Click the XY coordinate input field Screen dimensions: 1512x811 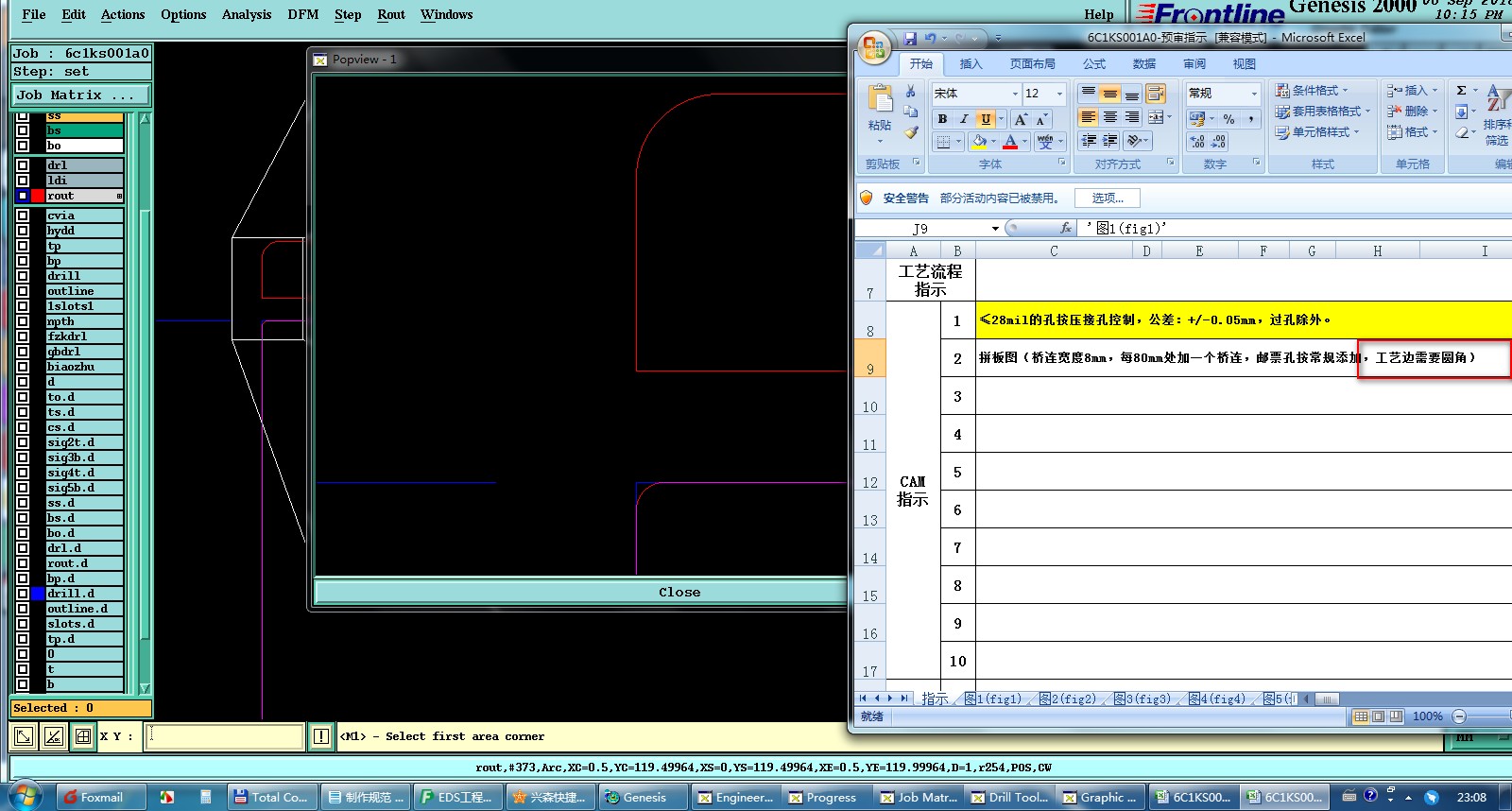224,736
